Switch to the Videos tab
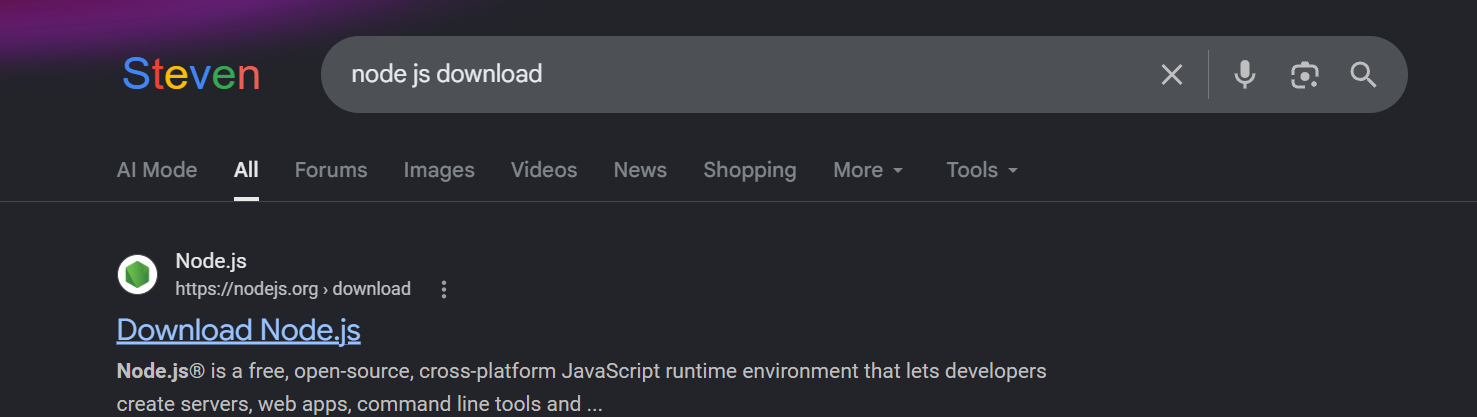This screenshot has height=417, width=1477. point(544,170)
